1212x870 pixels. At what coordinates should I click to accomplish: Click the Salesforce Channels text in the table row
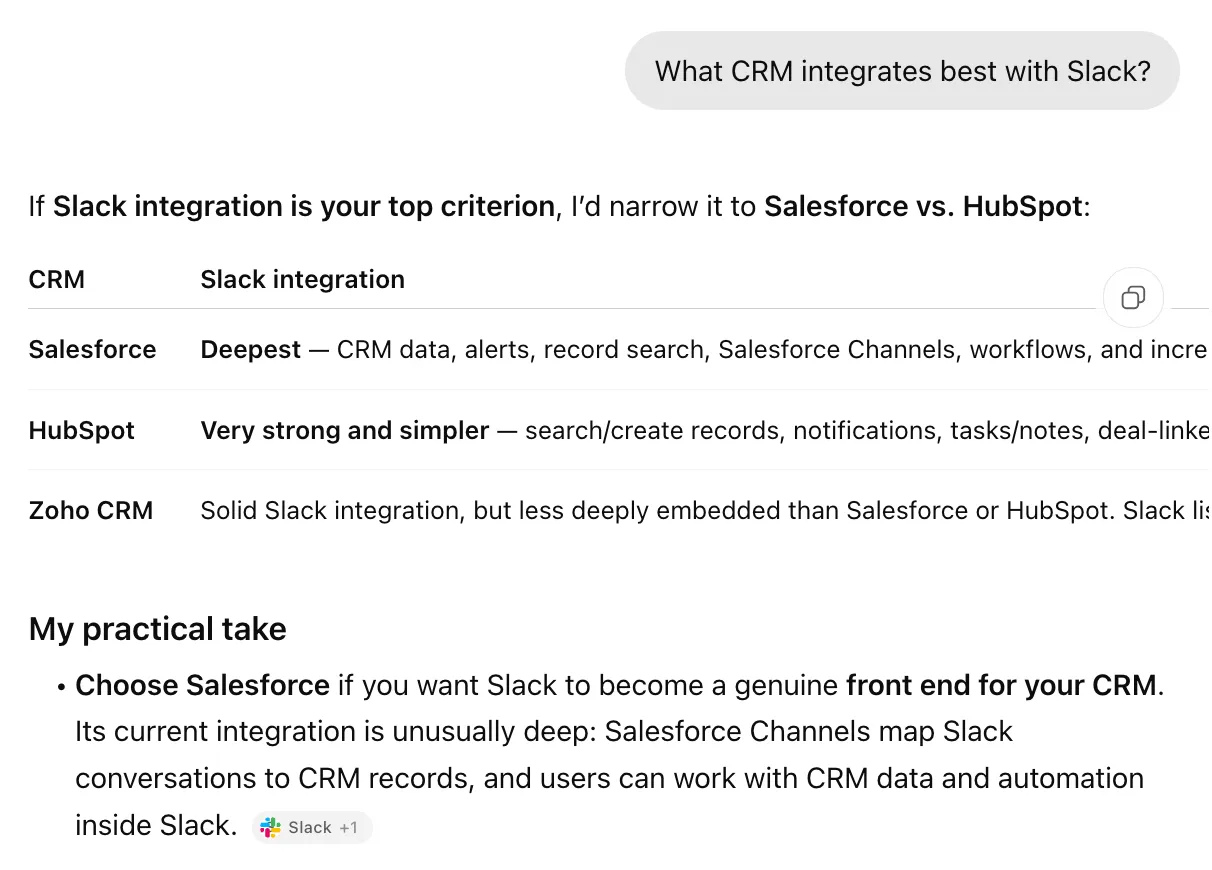tap(838, 350)
